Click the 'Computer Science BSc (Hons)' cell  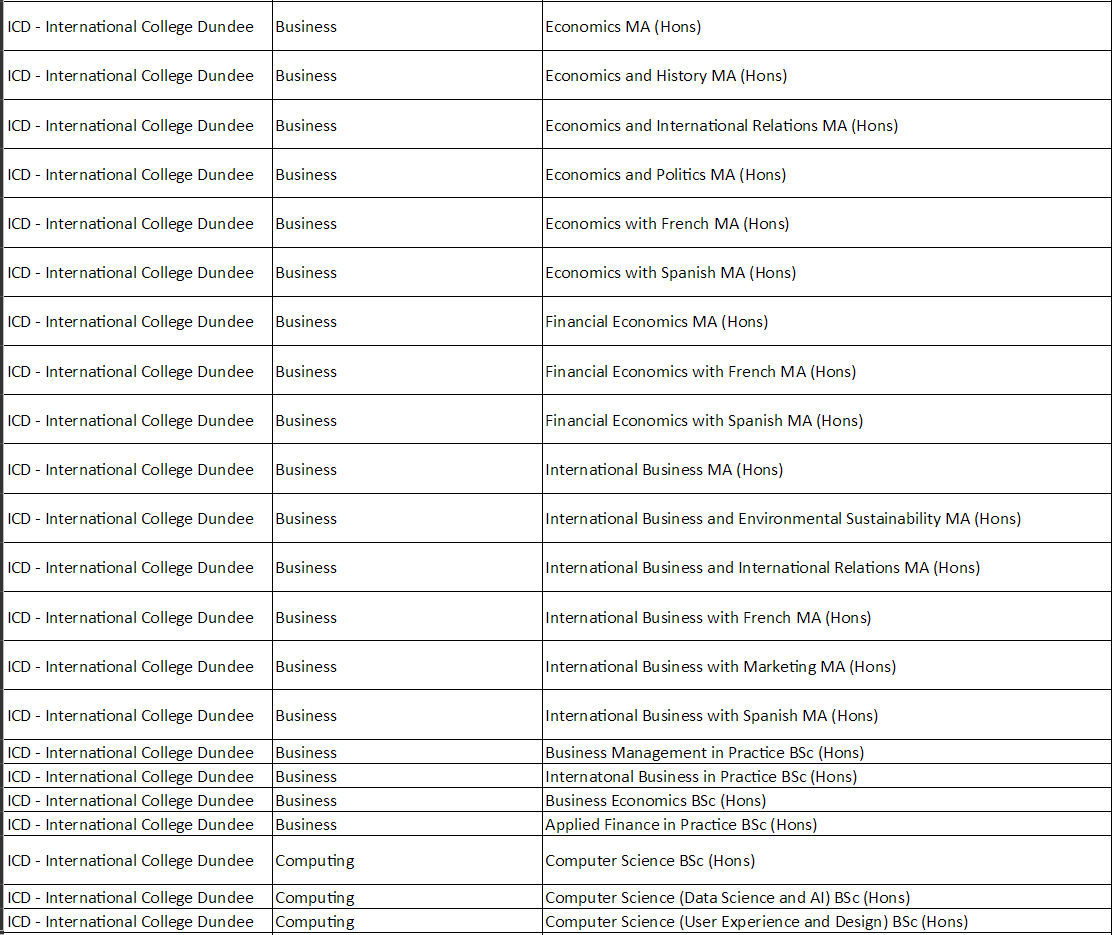coord(827,861)
